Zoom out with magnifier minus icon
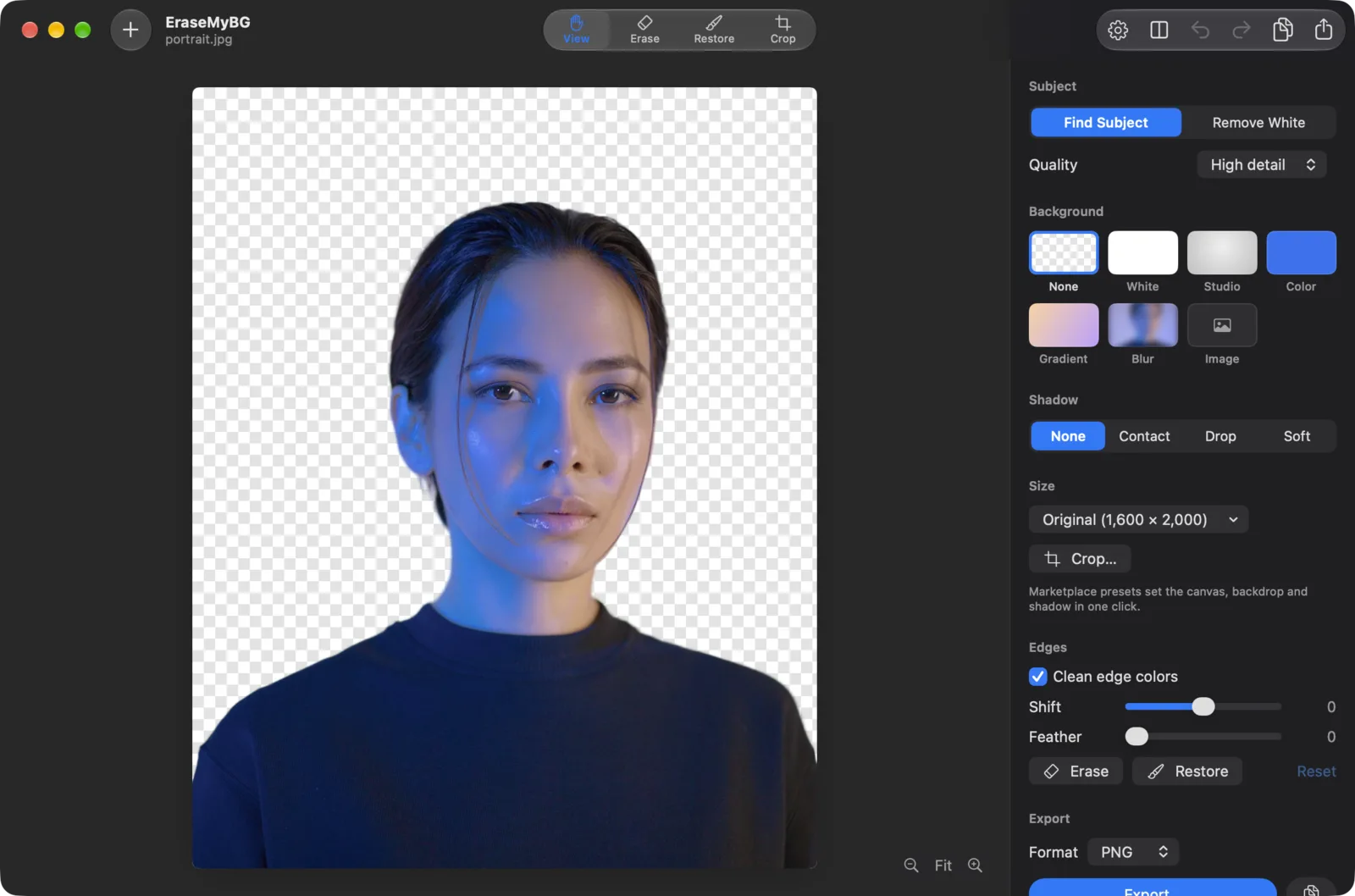 click(911, 865)
